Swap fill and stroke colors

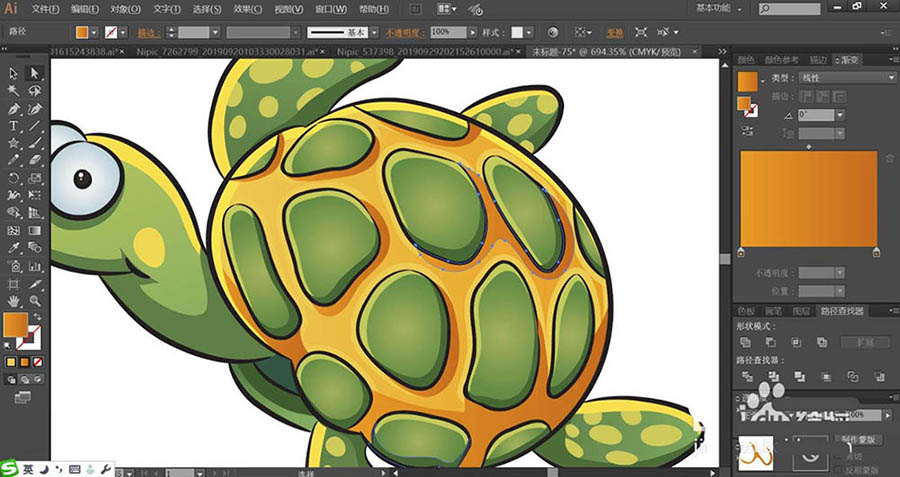pos(38,317)
